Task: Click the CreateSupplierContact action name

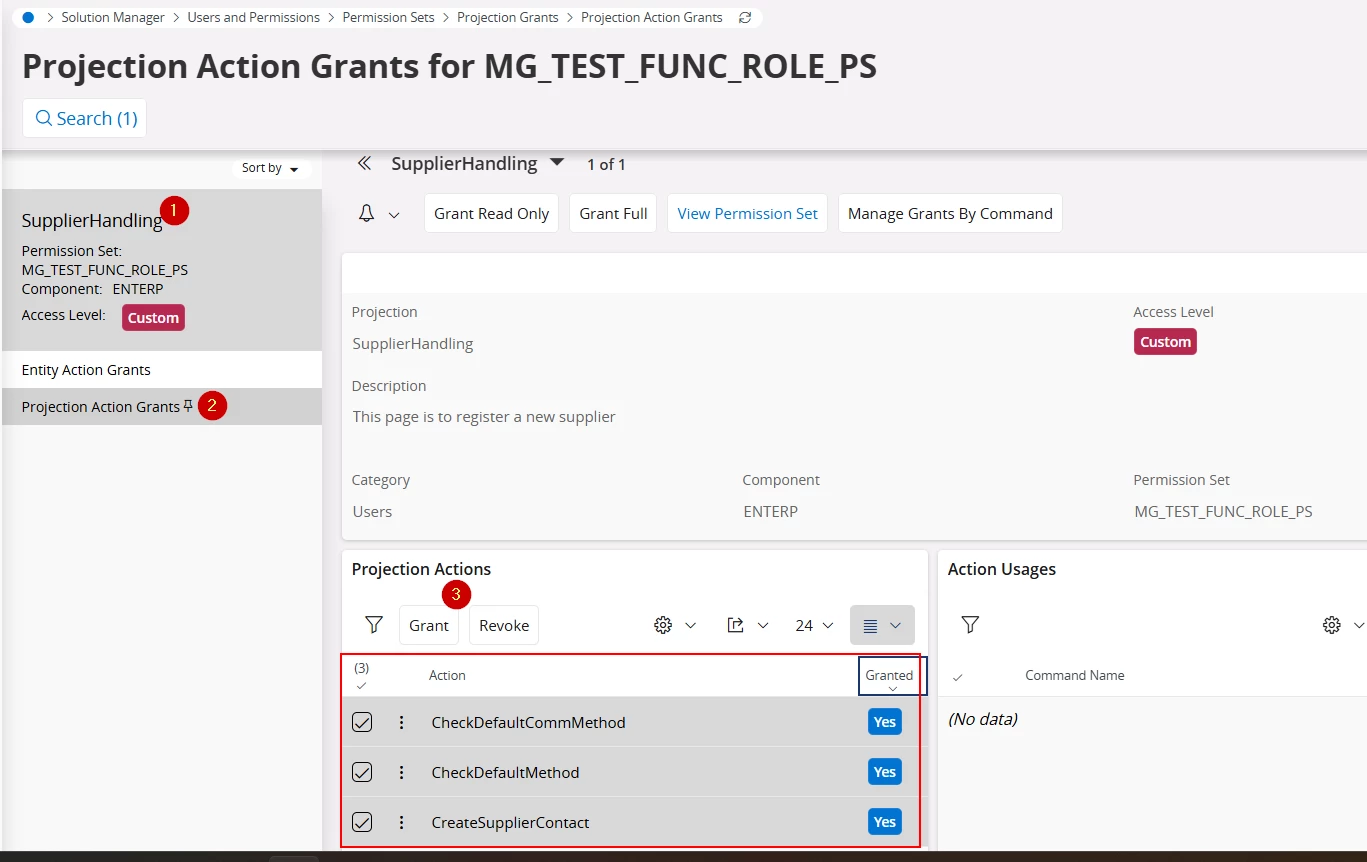Action: (x=510, y=822)
